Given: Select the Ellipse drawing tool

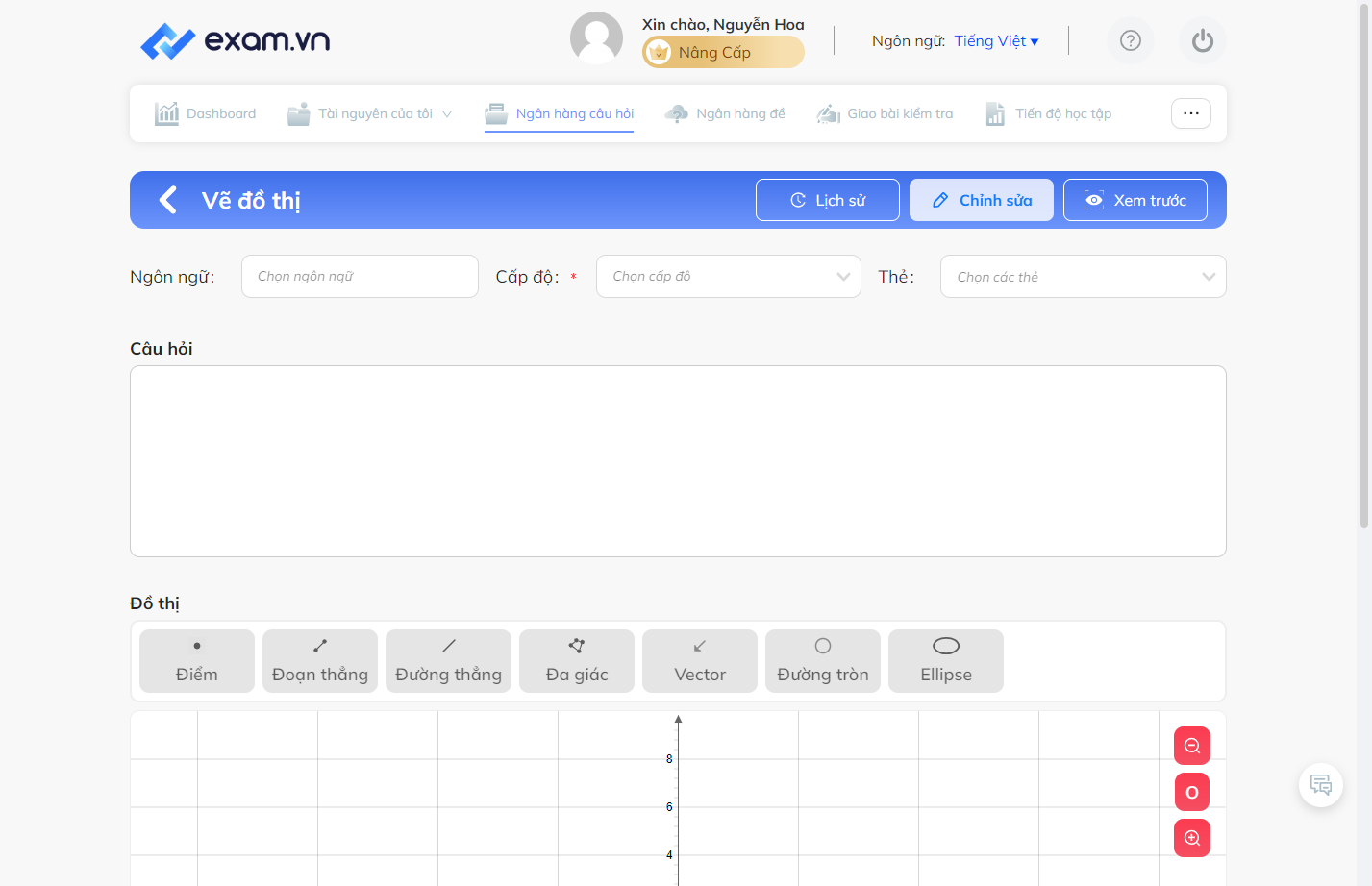Looking at the screenshot, I should click(946, 661).
